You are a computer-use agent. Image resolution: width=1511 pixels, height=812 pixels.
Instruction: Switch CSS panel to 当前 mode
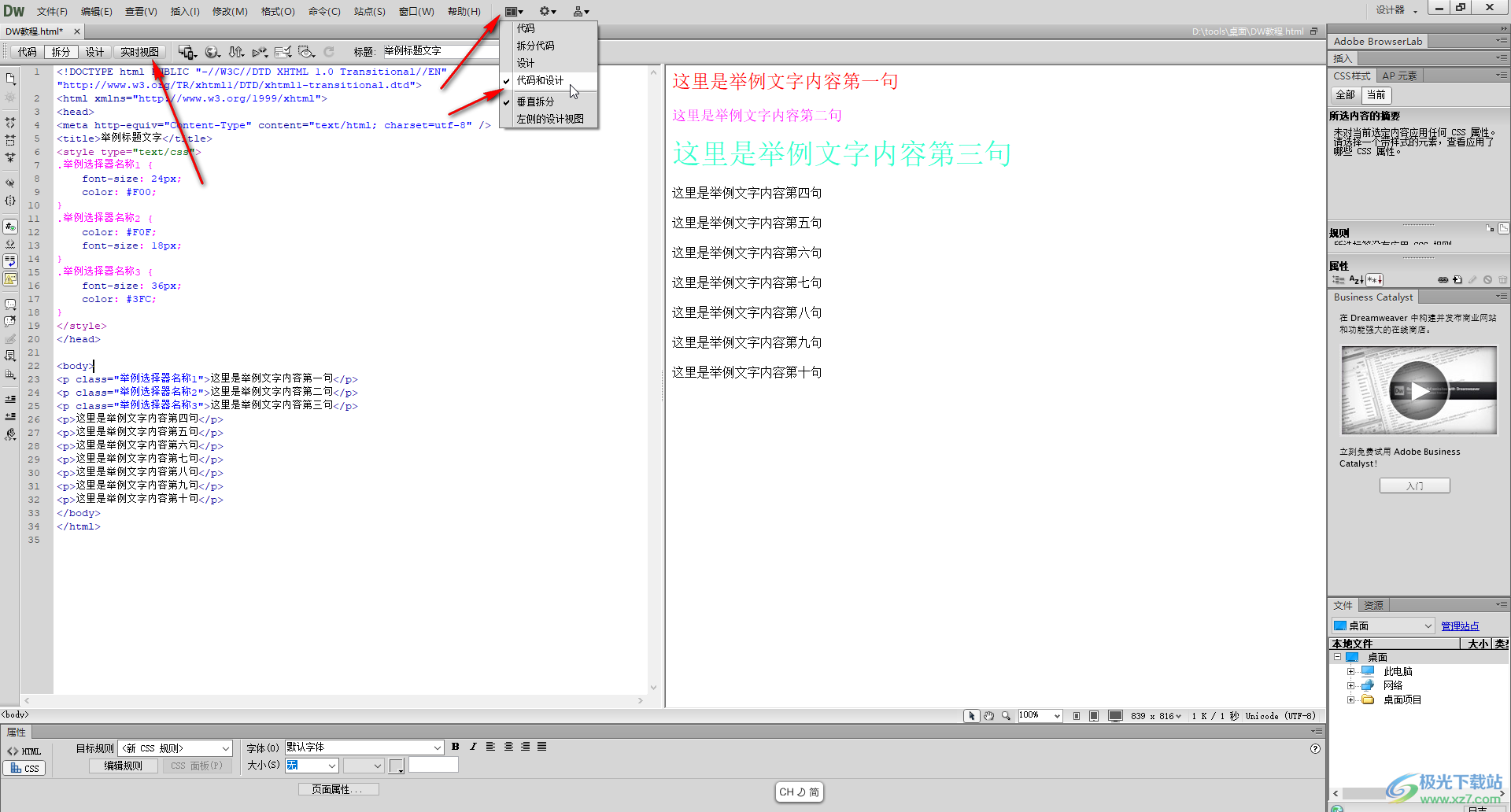click(1376, 95)
